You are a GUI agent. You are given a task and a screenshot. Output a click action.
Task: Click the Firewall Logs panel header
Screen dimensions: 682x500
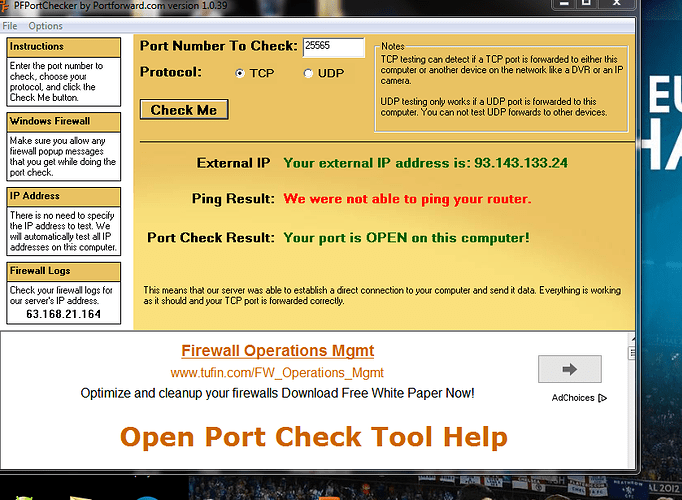point(64,271)
